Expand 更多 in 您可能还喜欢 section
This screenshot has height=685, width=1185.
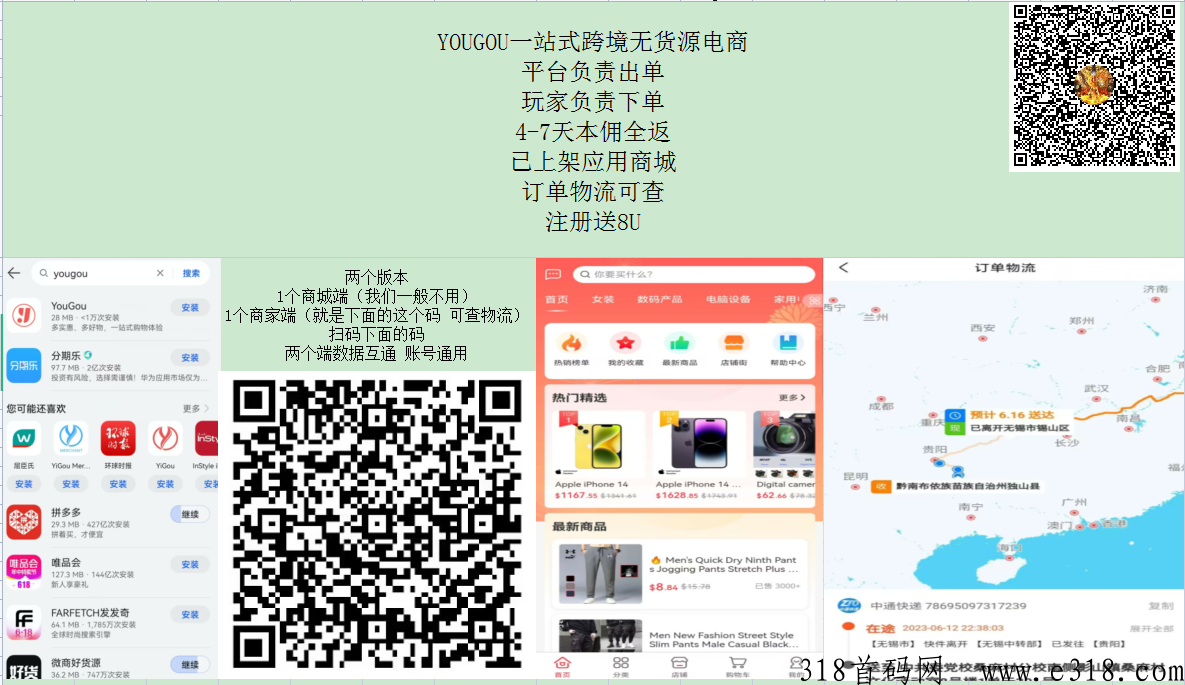click(196, 408)
